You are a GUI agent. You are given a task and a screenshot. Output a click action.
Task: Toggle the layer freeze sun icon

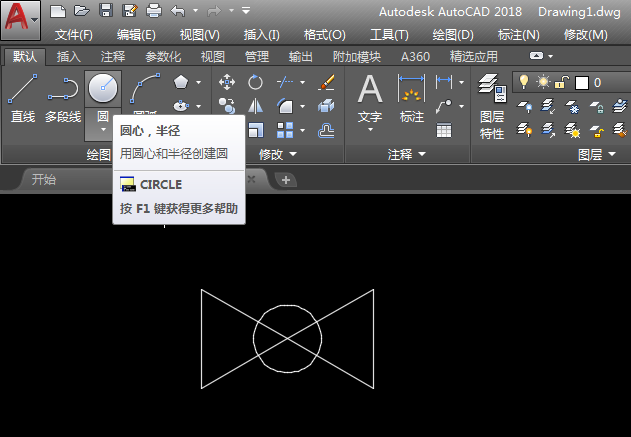[541, 82]
